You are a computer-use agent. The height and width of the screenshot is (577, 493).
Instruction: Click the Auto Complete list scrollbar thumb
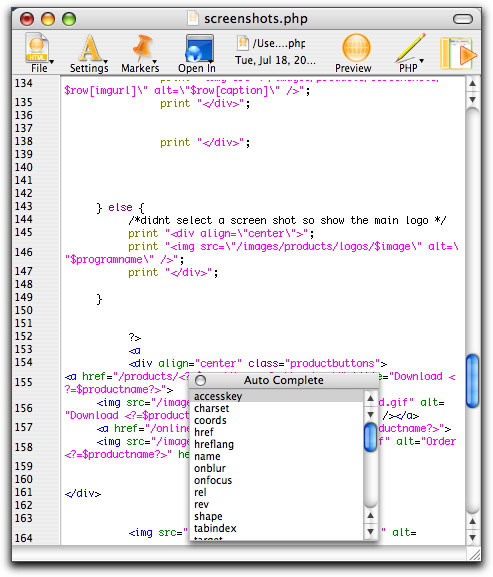(370, 438)
